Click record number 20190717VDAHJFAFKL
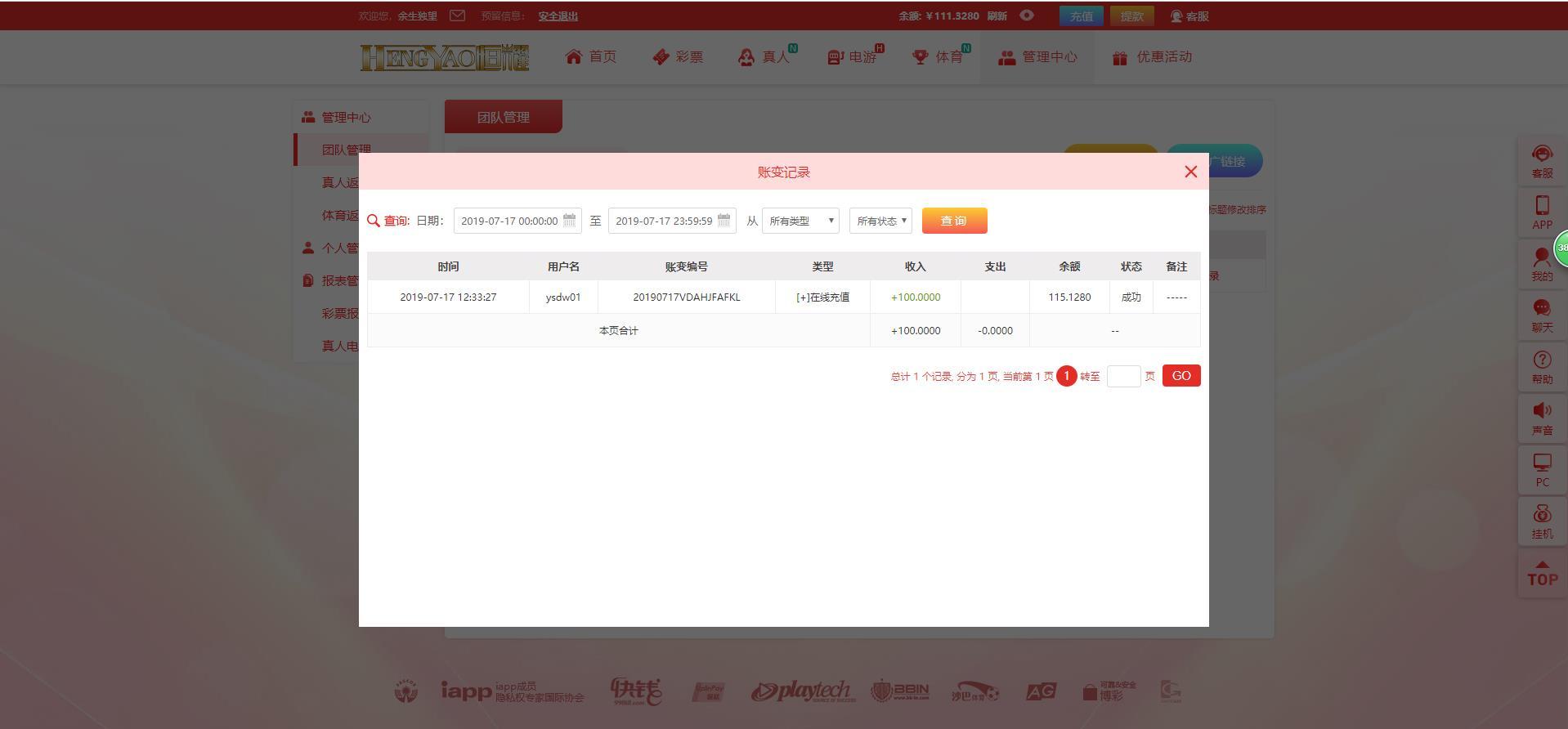This screenshot has height=729, width=1568. [687, 297]
